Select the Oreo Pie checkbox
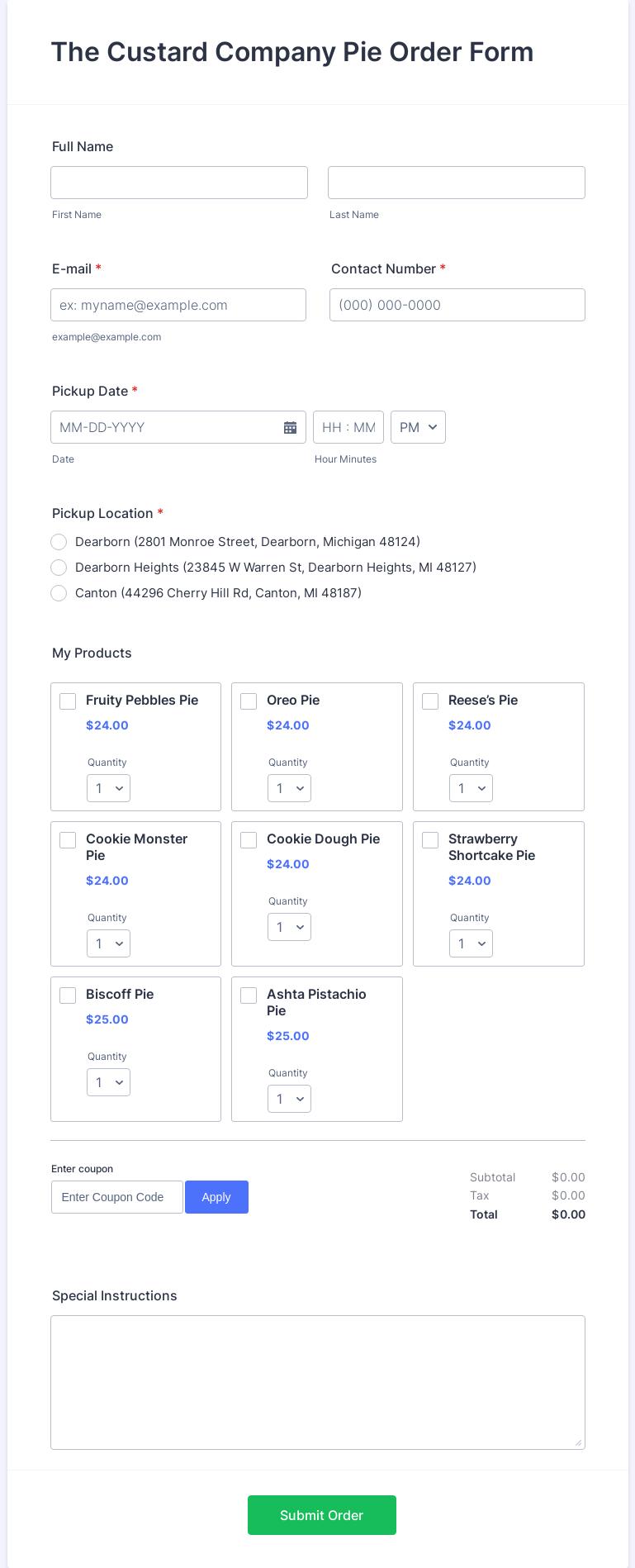Viewport: 635px width, 1568px height. [x=249, y=701]
